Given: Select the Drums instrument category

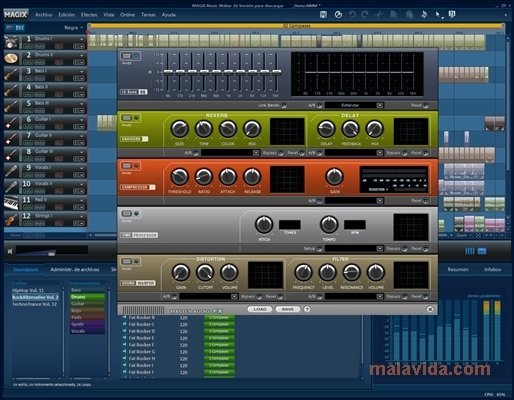Looking at the screenshot, I should 87,297.
